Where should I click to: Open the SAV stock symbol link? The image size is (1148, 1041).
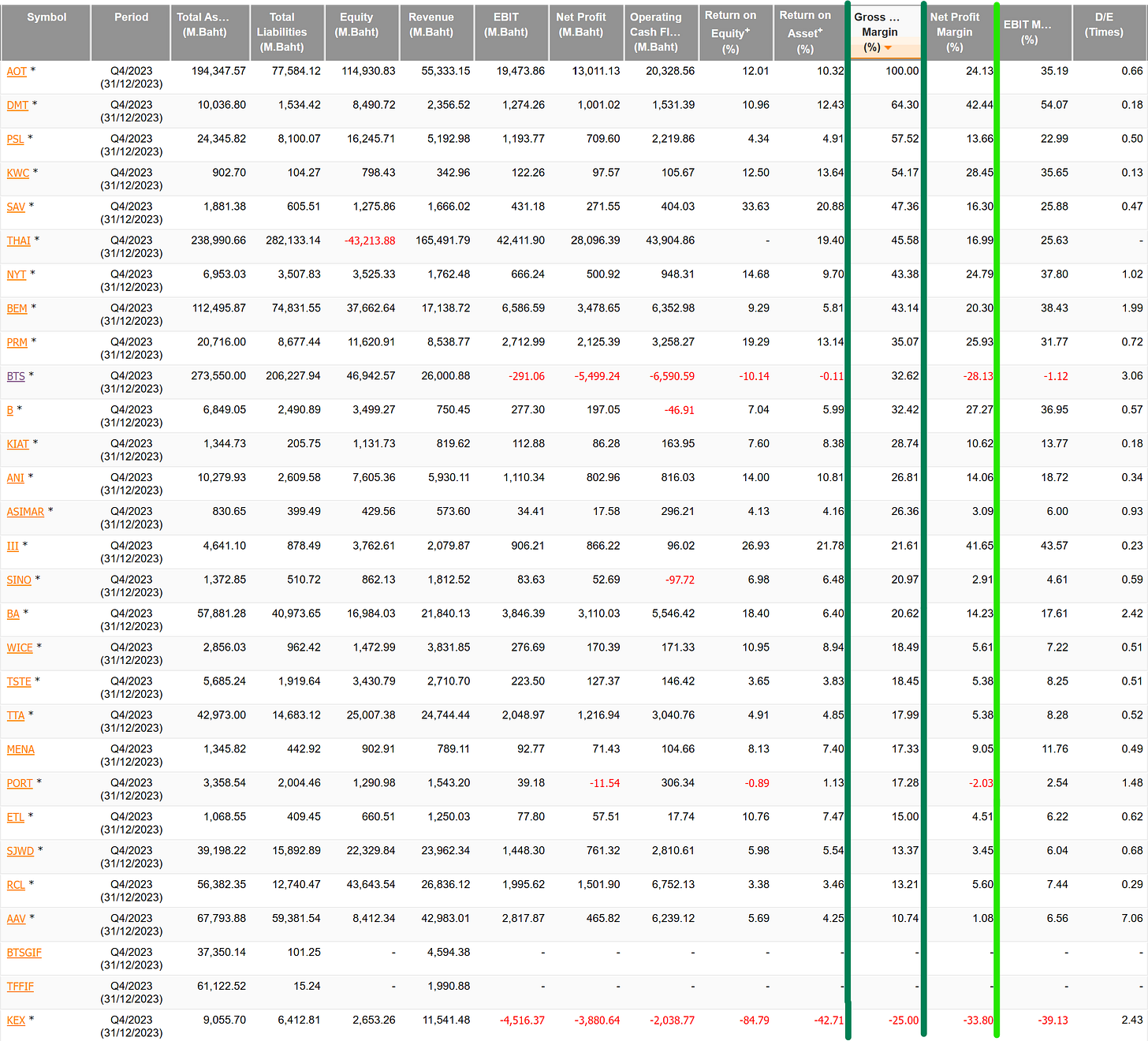pos(16,207)
